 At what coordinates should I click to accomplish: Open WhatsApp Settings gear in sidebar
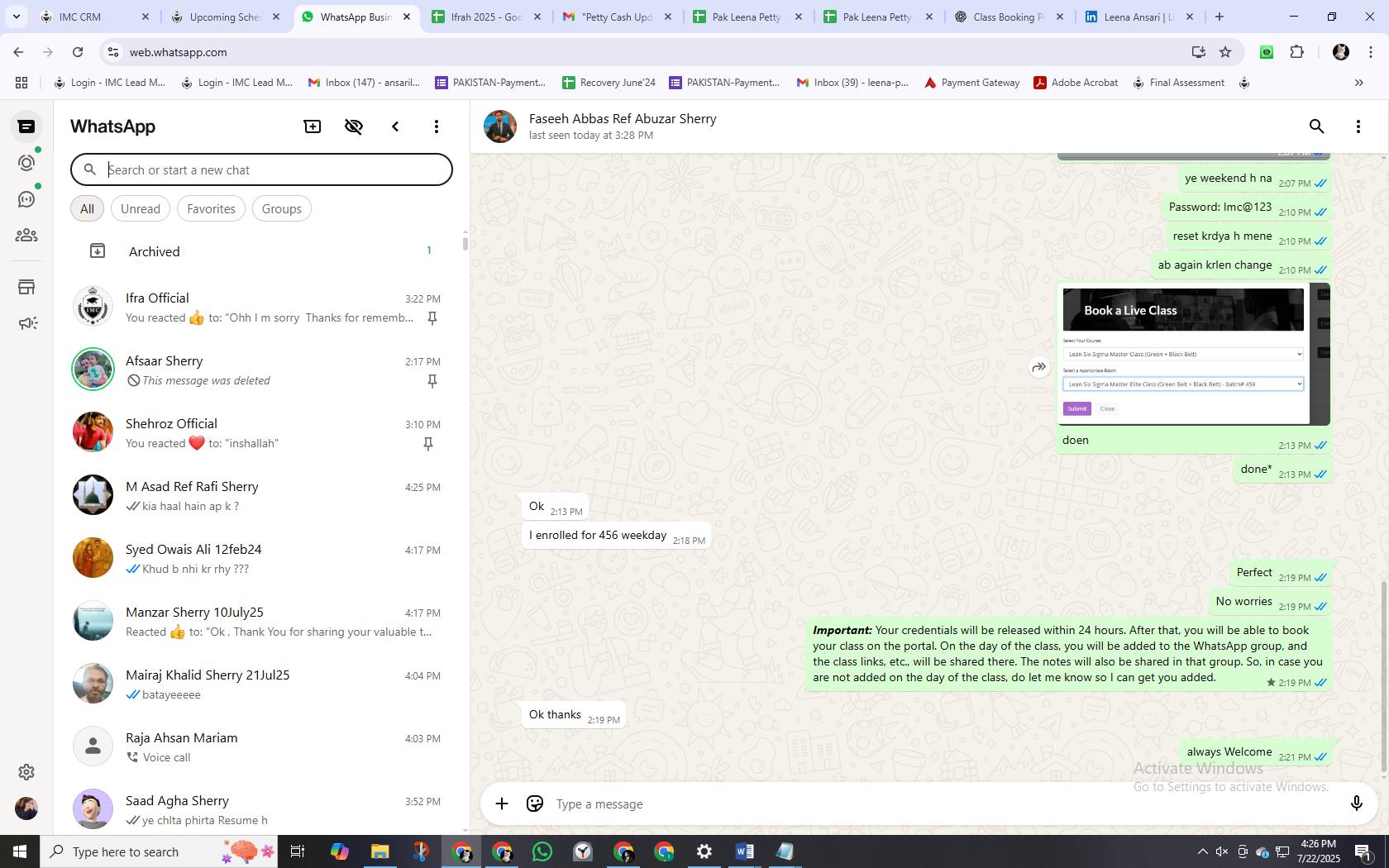26,771
